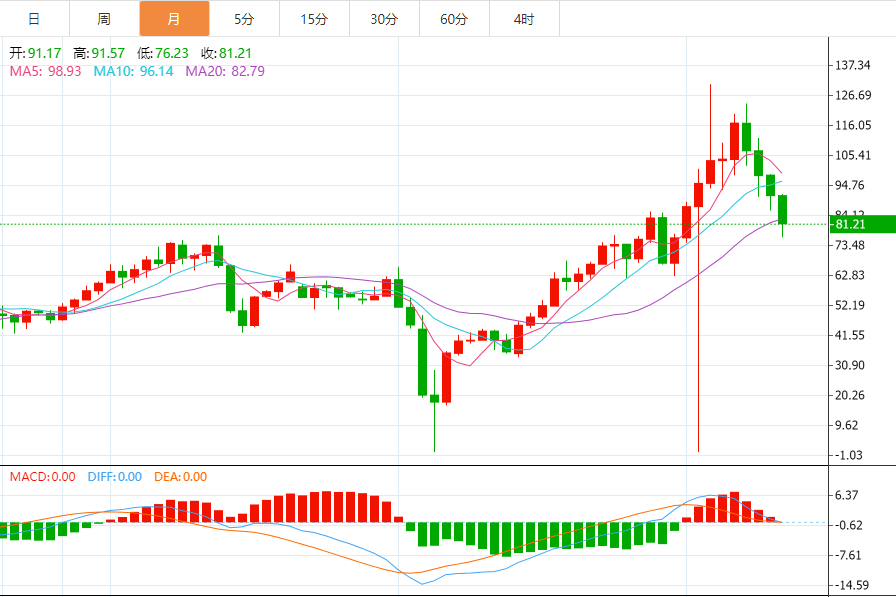Click the 126.69 price axis label
Viewport: 896px width, 597px height.
pos(853,95)
